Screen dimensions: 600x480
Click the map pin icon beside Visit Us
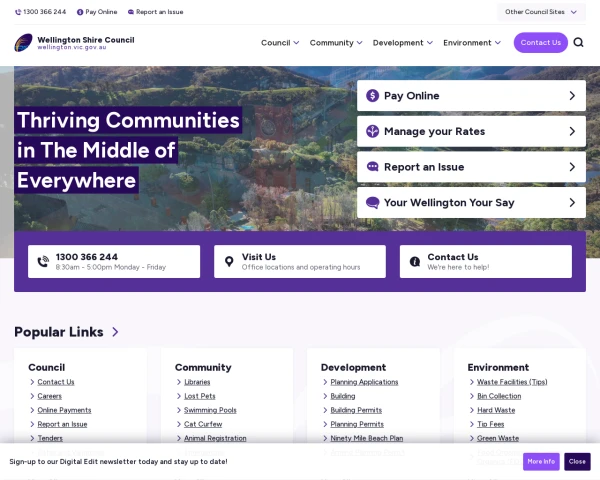[x=229, y=261]
